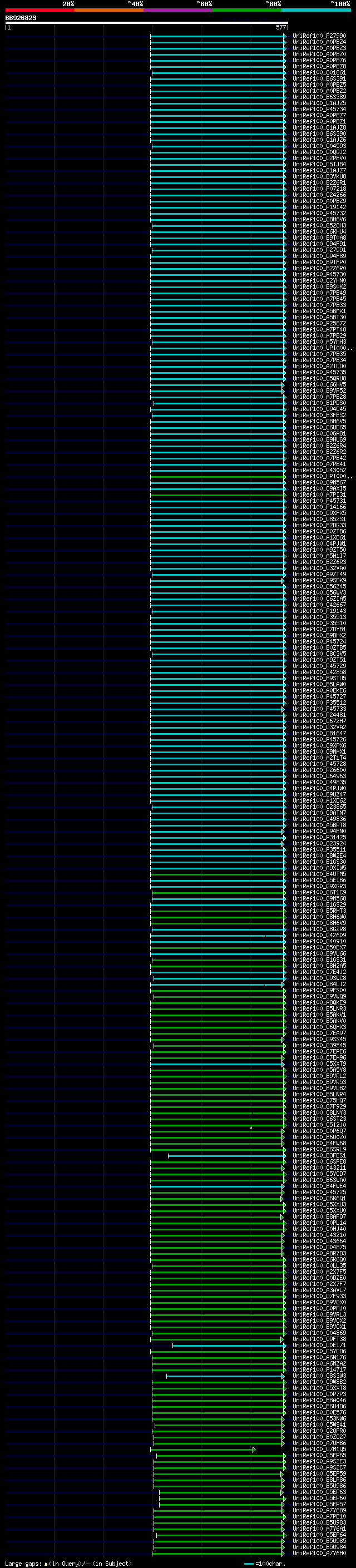Click label UniRef100_Q7M1Q5
This screenshot has height=1568, width=356.
click(319, 1450)
